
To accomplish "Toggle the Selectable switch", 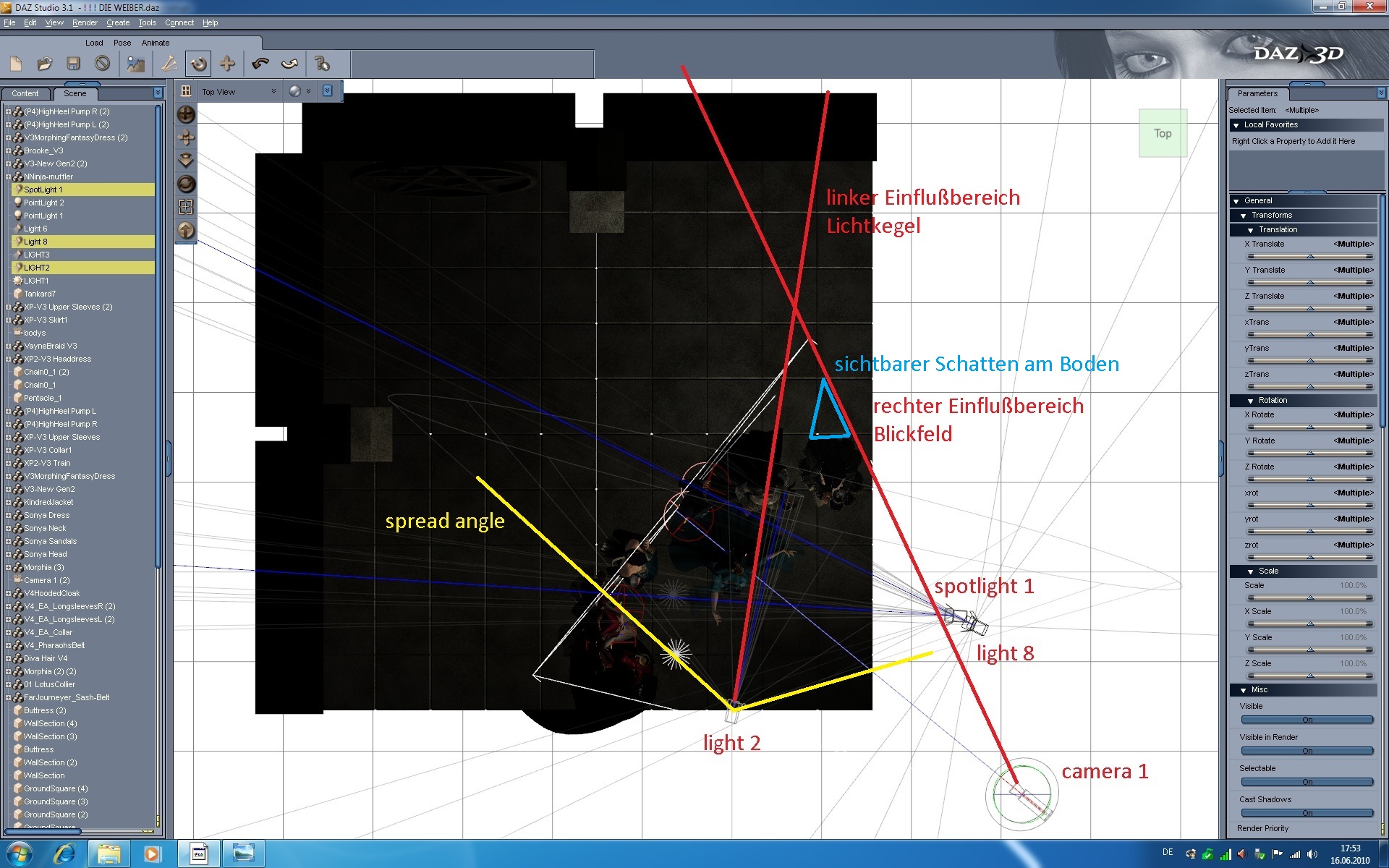I will (x=1307, y=782).
